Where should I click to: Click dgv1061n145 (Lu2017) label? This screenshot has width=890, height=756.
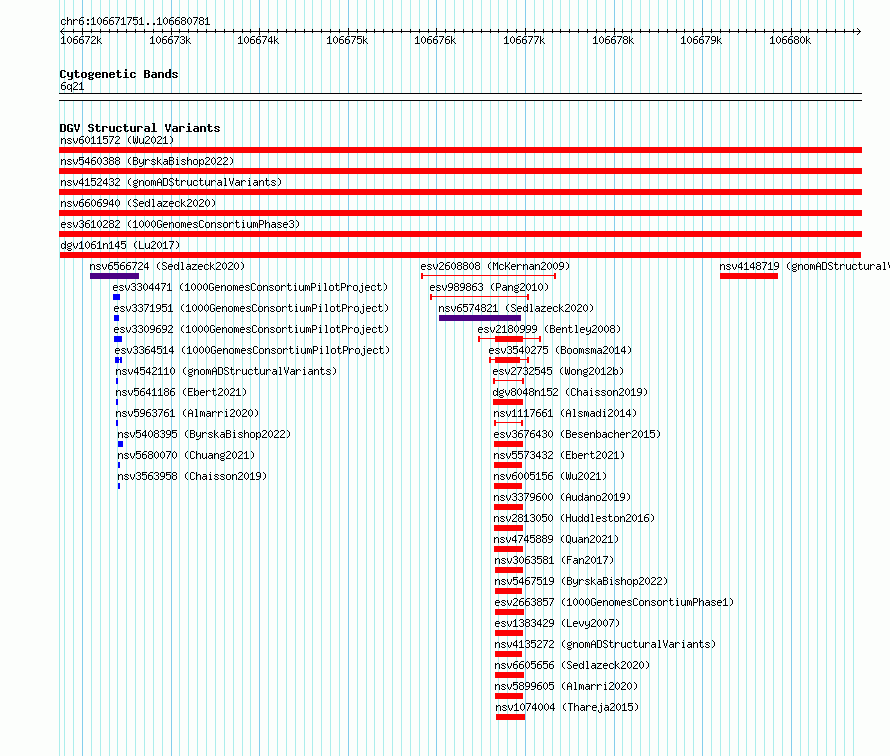[120, 245]
